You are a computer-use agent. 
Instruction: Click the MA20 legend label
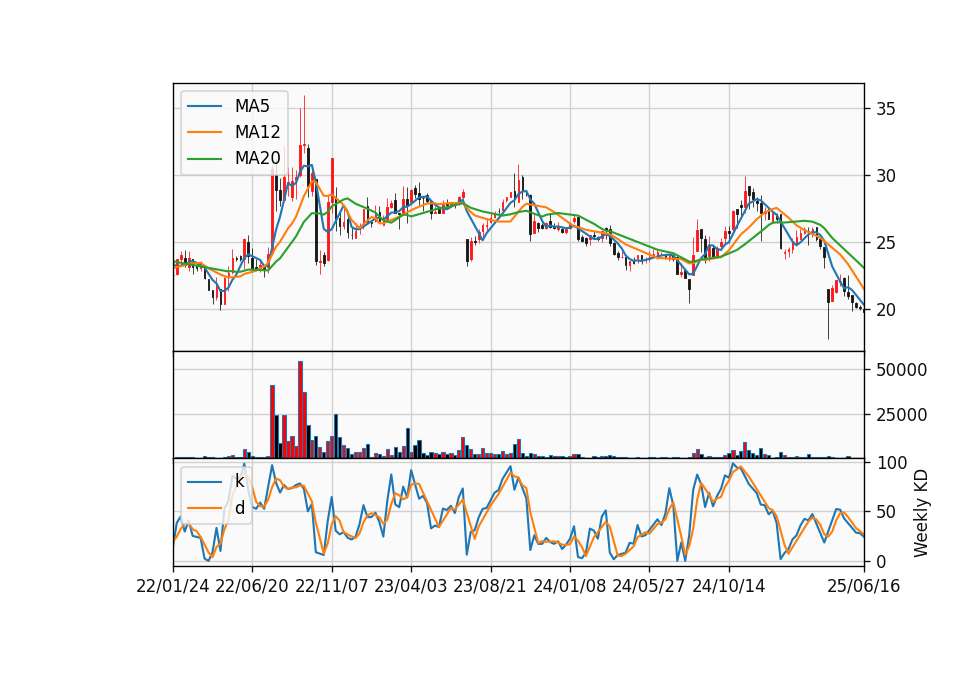[257, 158]
